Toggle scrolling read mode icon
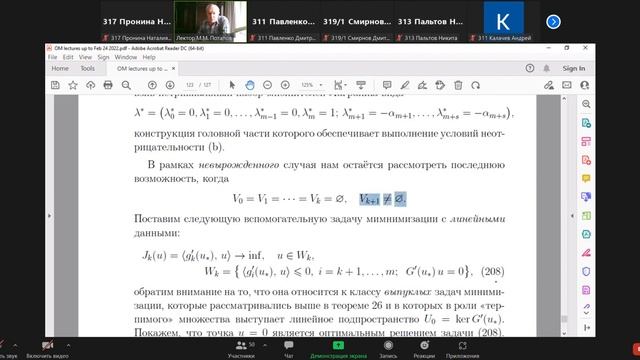The width and height of the screenshot is (640, 360). [361, 85]
